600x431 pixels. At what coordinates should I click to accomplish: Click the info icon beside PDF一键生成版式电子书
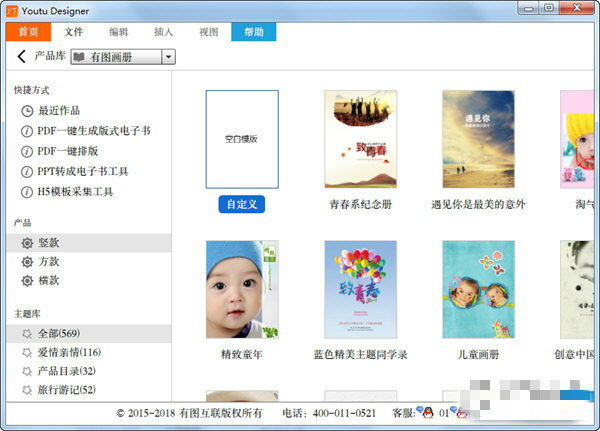(x=27, y=131)
